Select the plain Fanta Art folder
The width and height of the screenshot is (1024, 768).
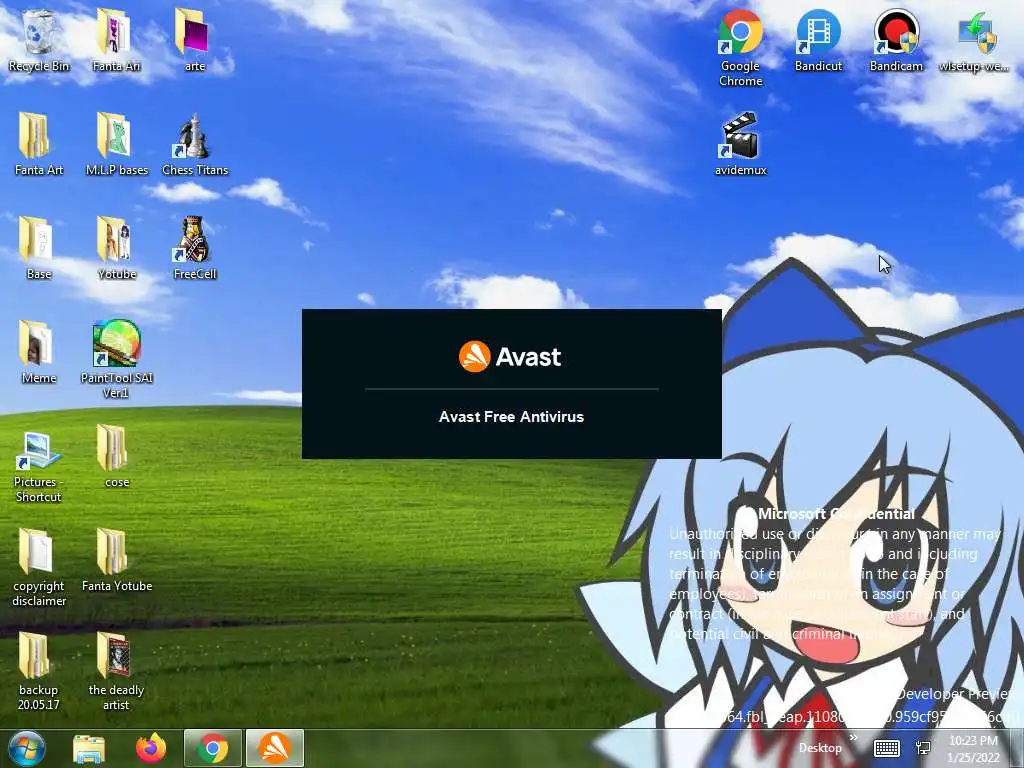[x=39, y=145]
